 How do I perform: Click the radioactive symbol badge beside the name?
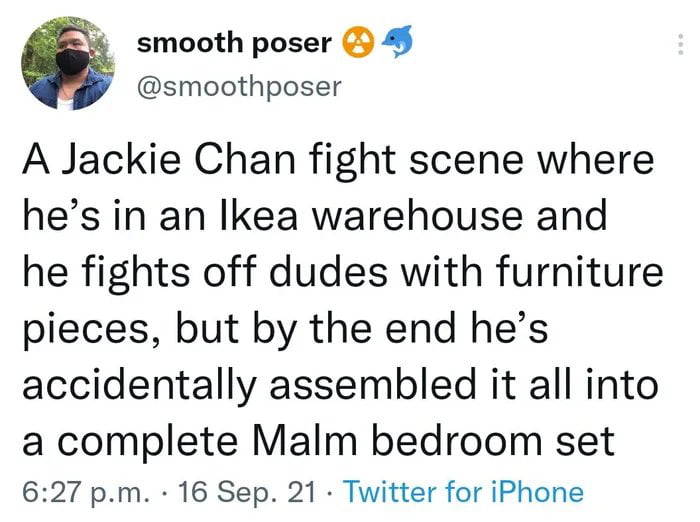click(x=357, y=43)
